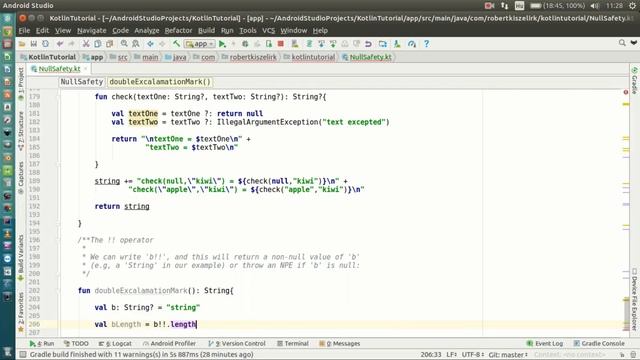Click the Attach debugger to process icon

tap(269, 44)
